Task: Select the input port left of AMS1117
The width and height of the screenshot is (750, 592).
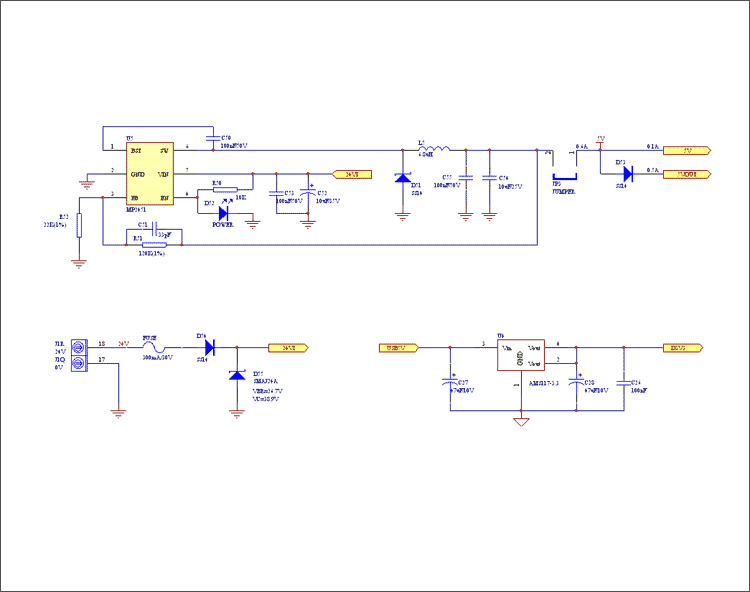Action: [398, 348]
